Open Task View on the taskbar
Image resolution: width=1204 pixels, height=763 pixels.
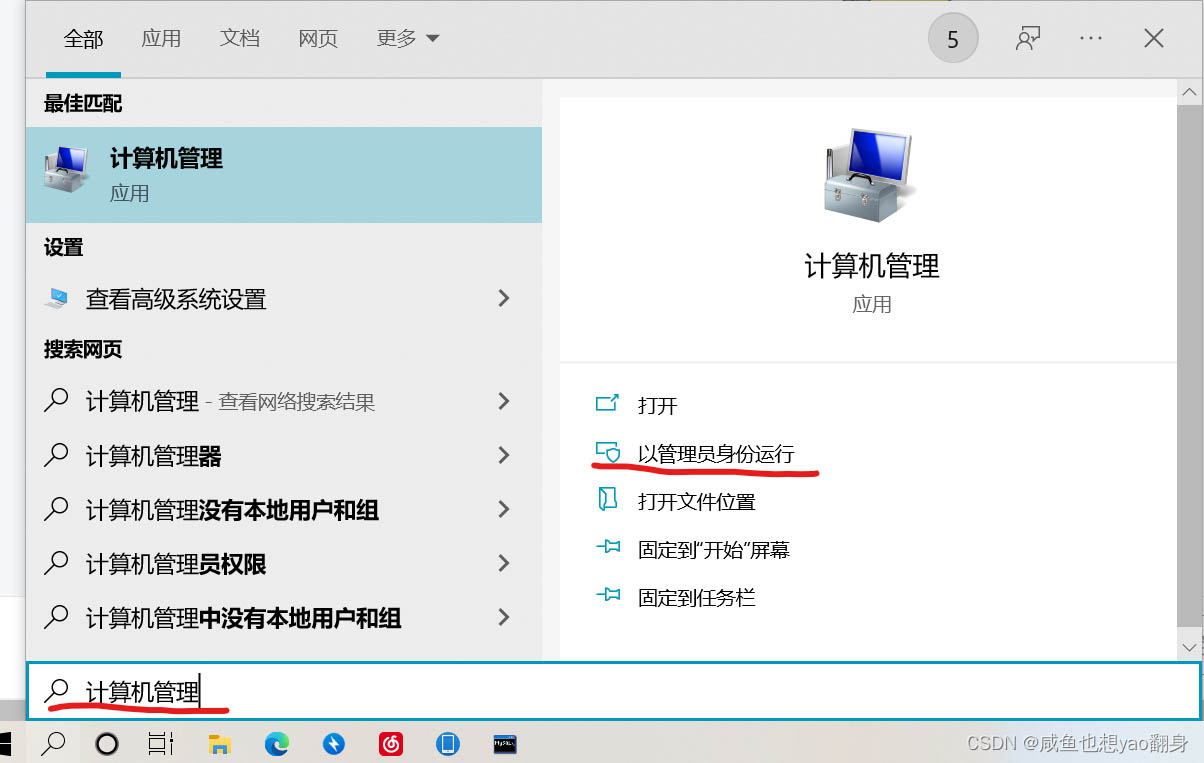pyautogui.click(x=160, y=744)
